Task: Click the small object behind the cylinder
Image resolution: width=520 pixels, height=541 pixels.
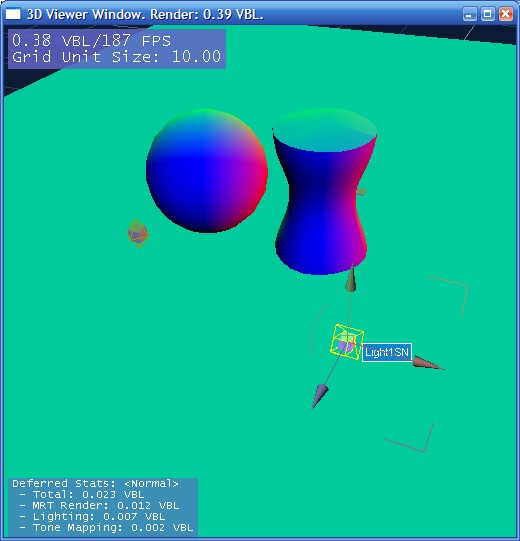Action: tap(361, 192)
